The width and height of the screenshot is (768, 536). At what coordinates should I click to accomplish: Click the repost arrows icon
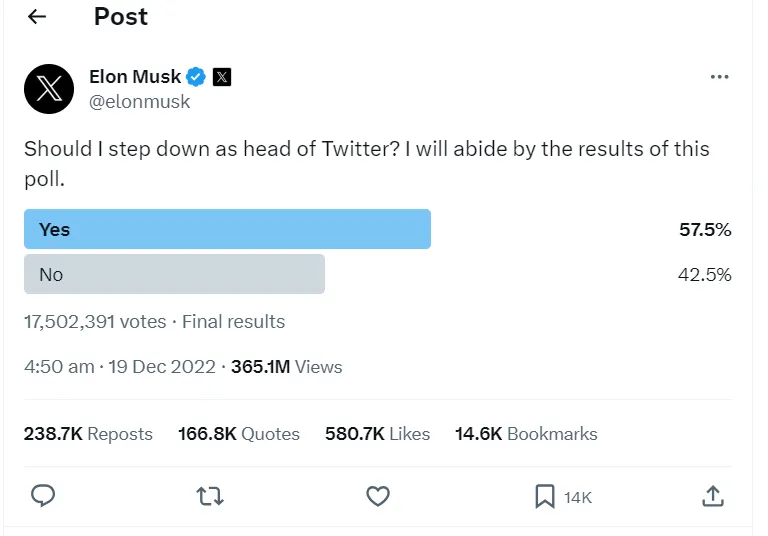click(210, 495)
